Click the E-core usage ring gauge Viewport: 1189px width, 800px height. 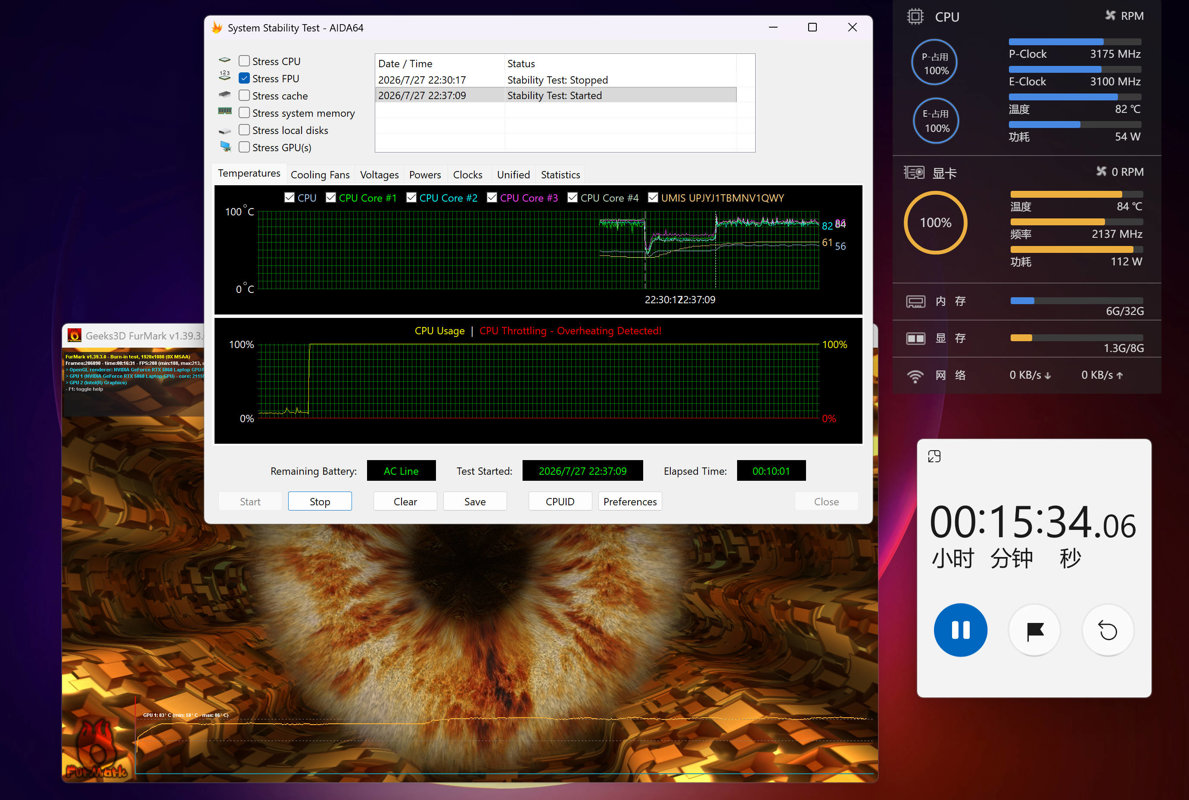point(936,121)
